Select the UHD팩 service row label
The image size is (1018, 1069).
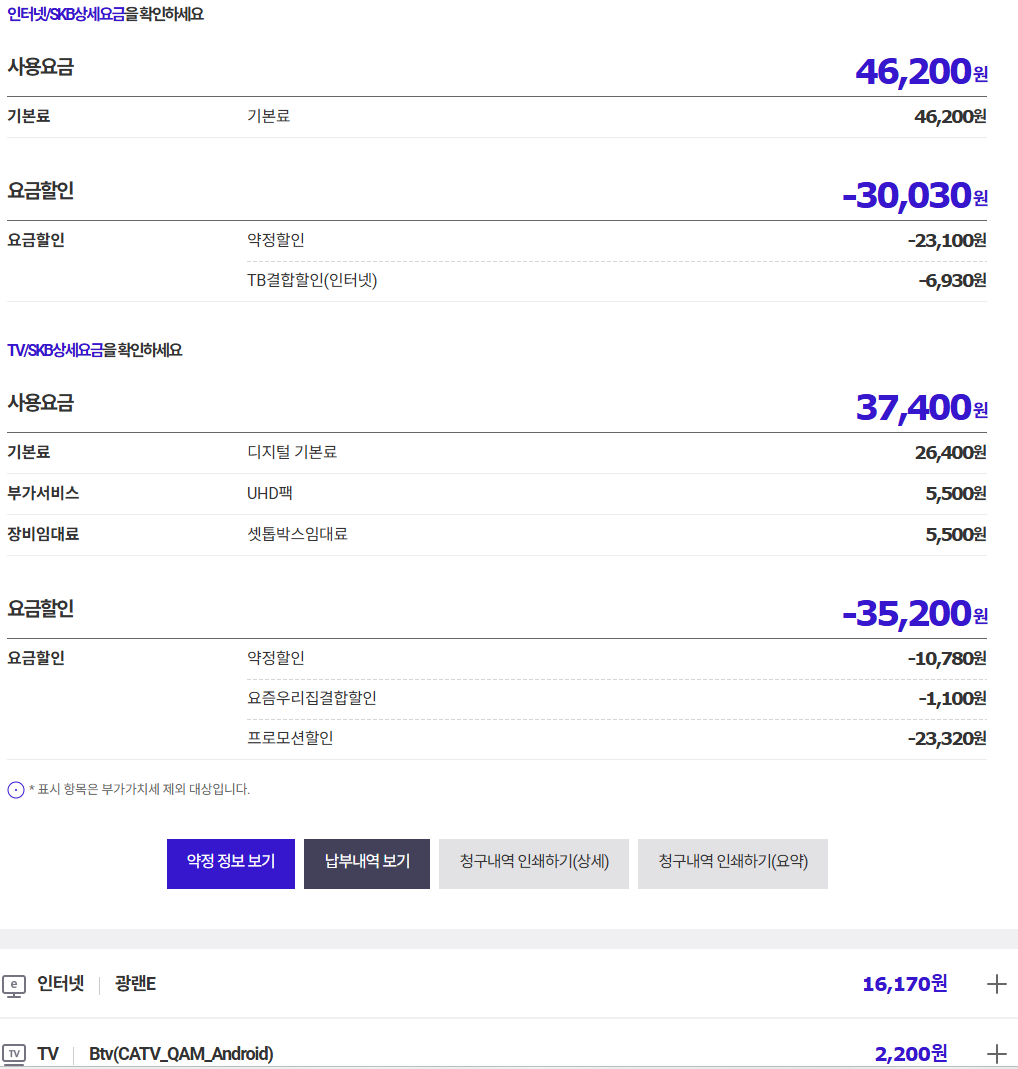pyautogui.click(x=270, y=493)
